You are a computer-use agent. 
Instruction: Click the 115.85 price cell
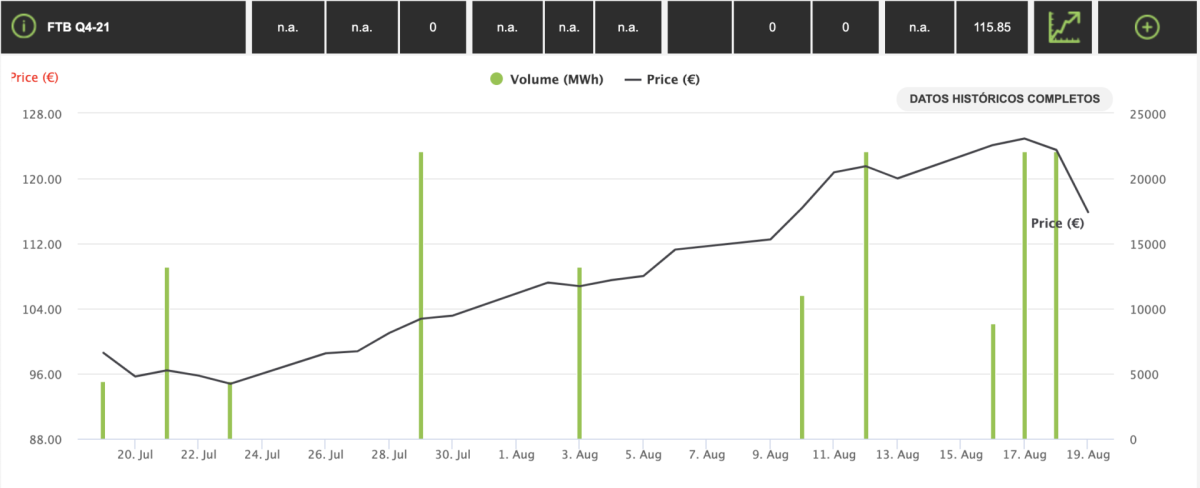pos(993,27)
